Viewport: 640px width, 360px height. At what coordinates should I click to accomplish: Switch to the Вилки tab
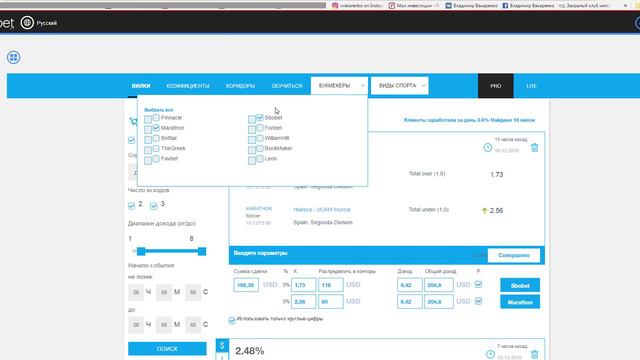141,86
